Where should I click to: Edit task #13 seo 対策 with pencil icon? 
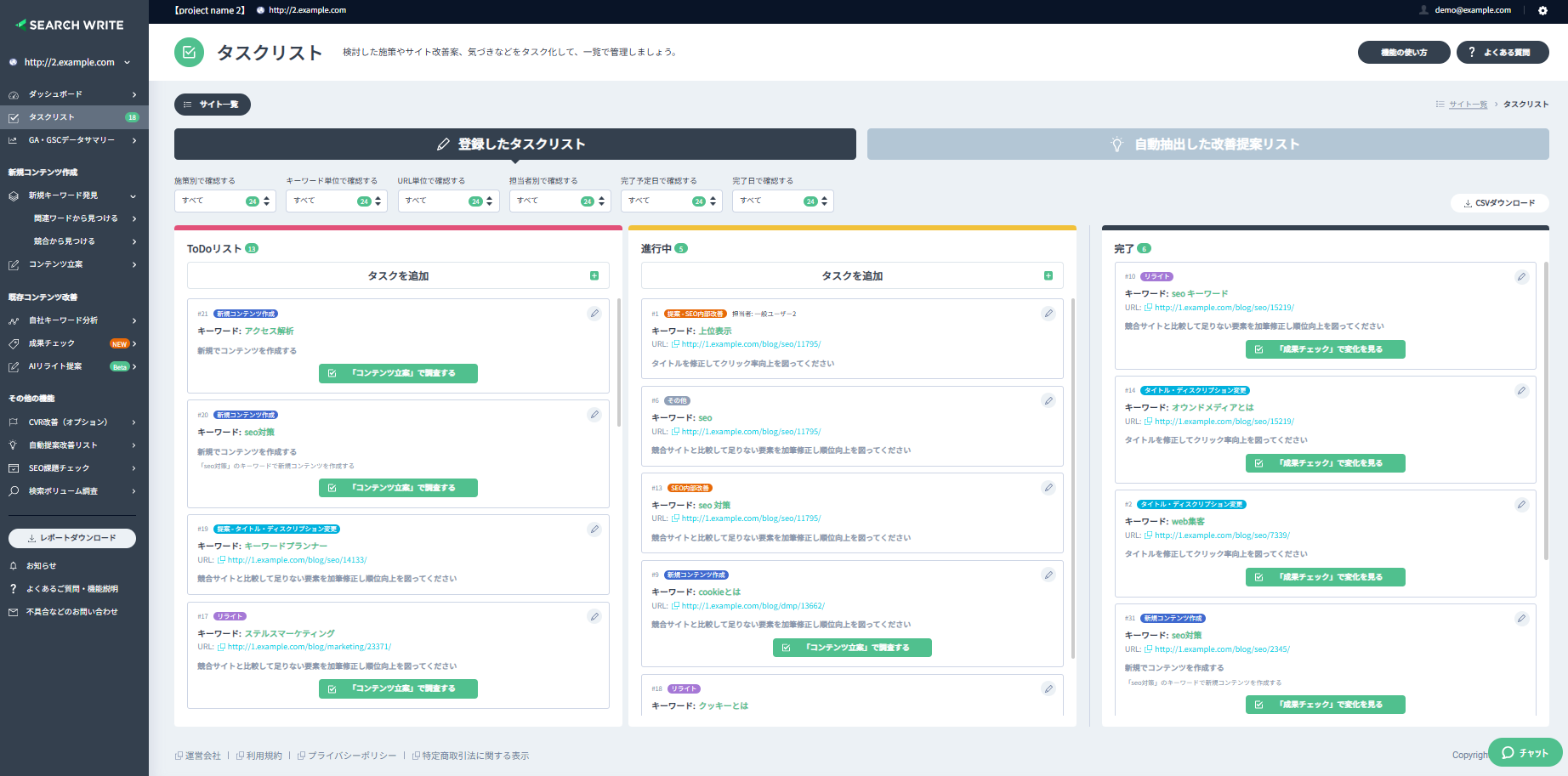tap(1048, 488)
